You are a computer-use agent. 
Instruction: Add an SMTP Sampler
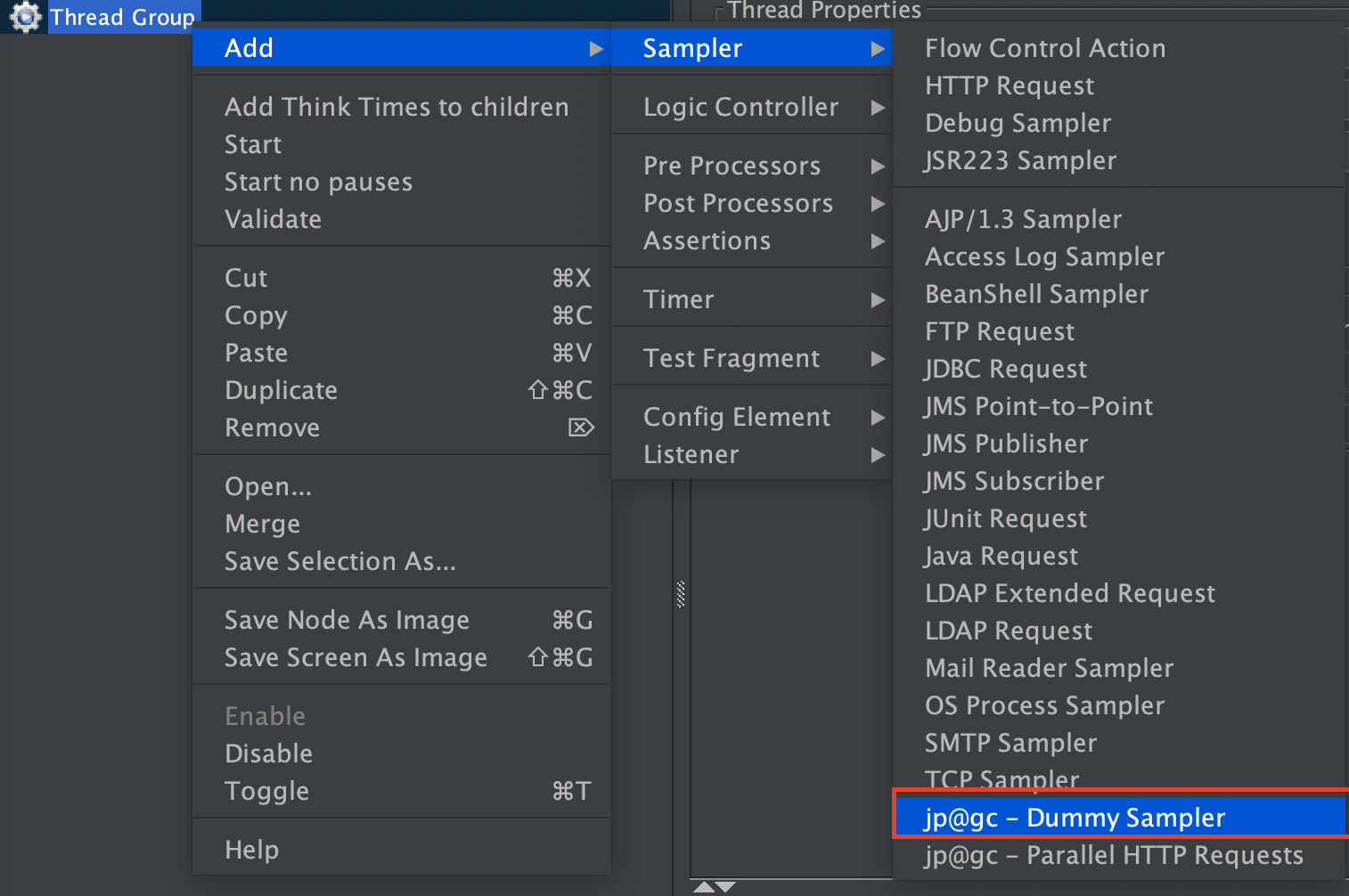coord(1121,743)
